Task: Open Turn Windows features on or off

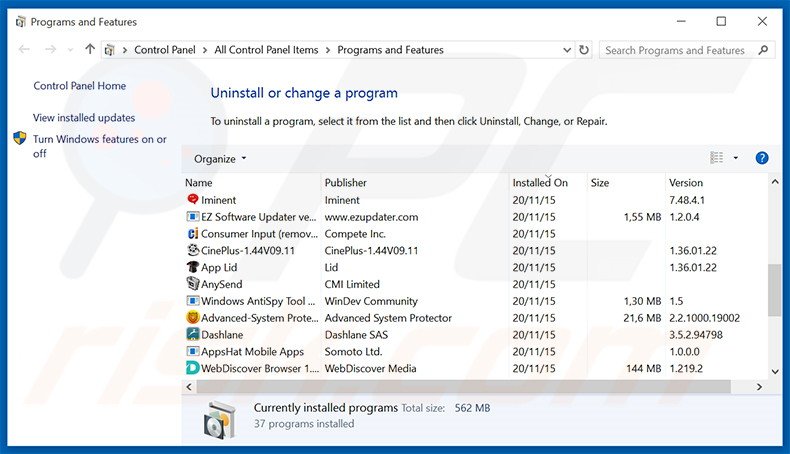Action: pyautogui.click(x=100, y=146)
